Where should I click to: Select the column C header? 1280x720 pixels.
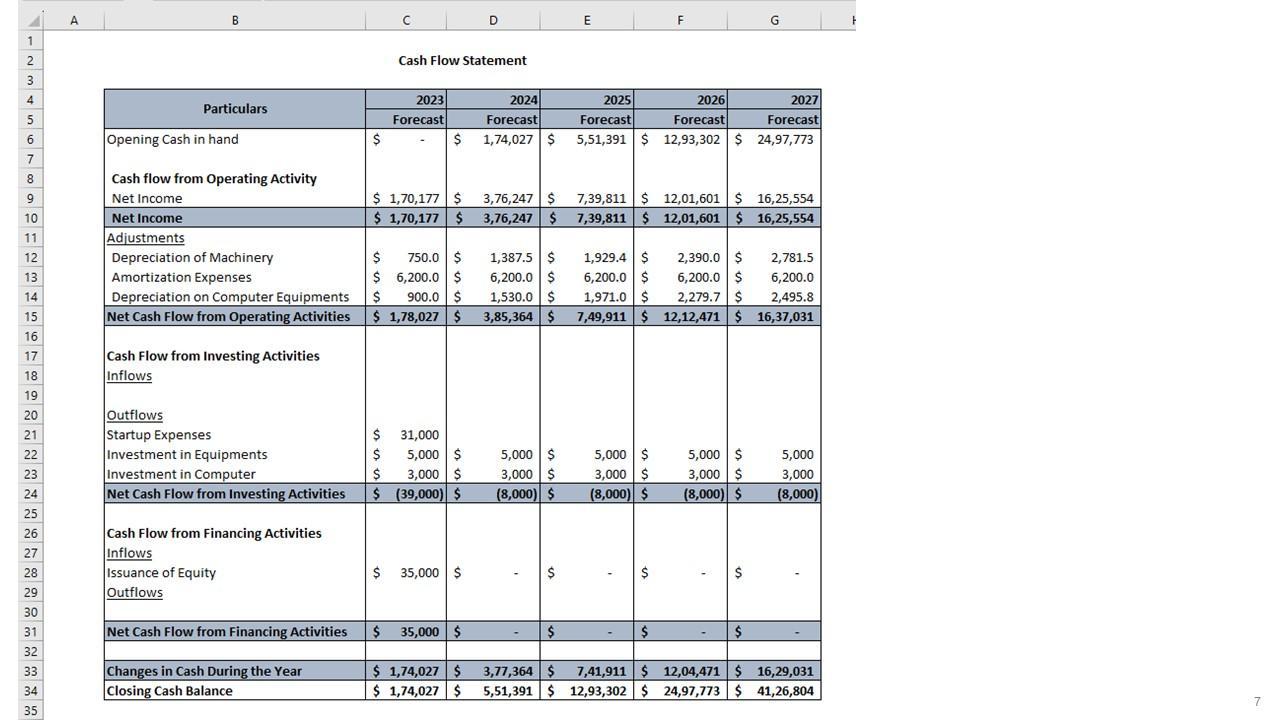click(x=406, y=20)
